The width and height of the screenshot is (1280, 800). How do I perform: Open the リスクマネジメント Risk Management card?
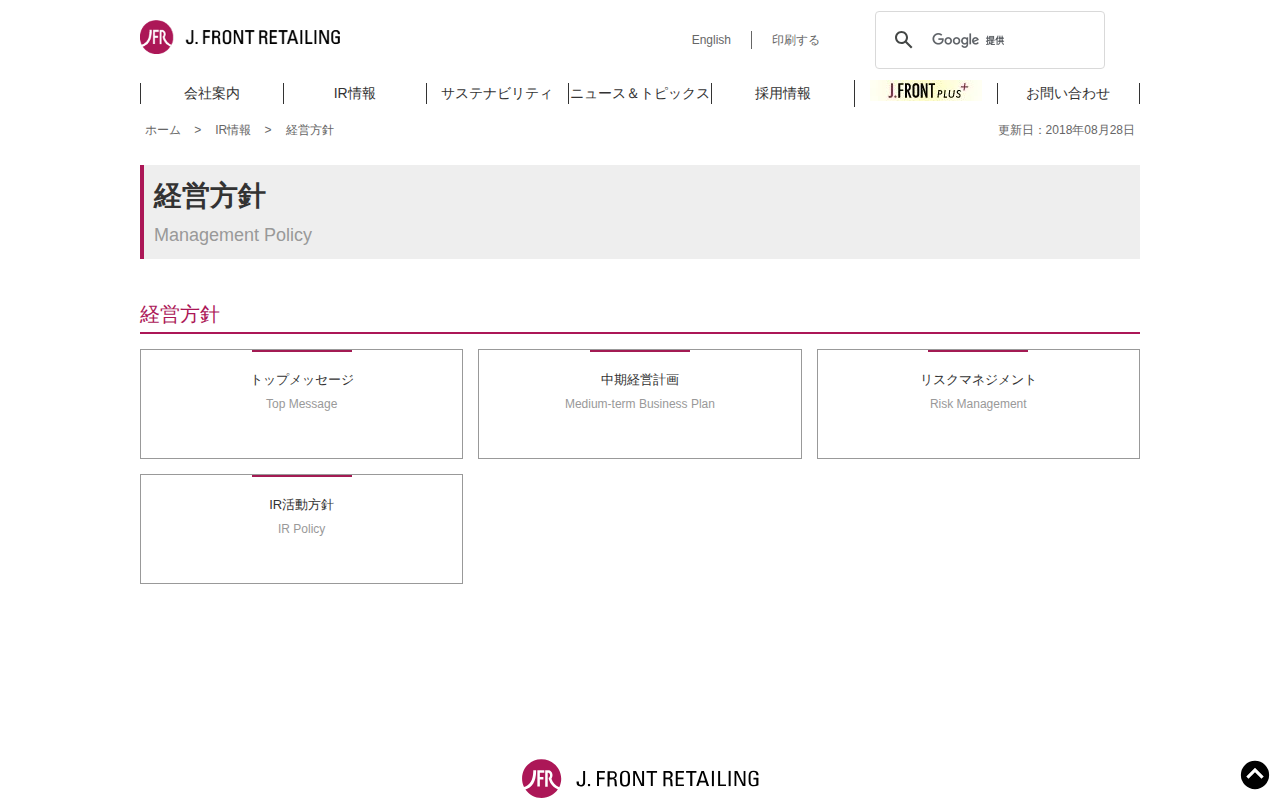point(978,404)
